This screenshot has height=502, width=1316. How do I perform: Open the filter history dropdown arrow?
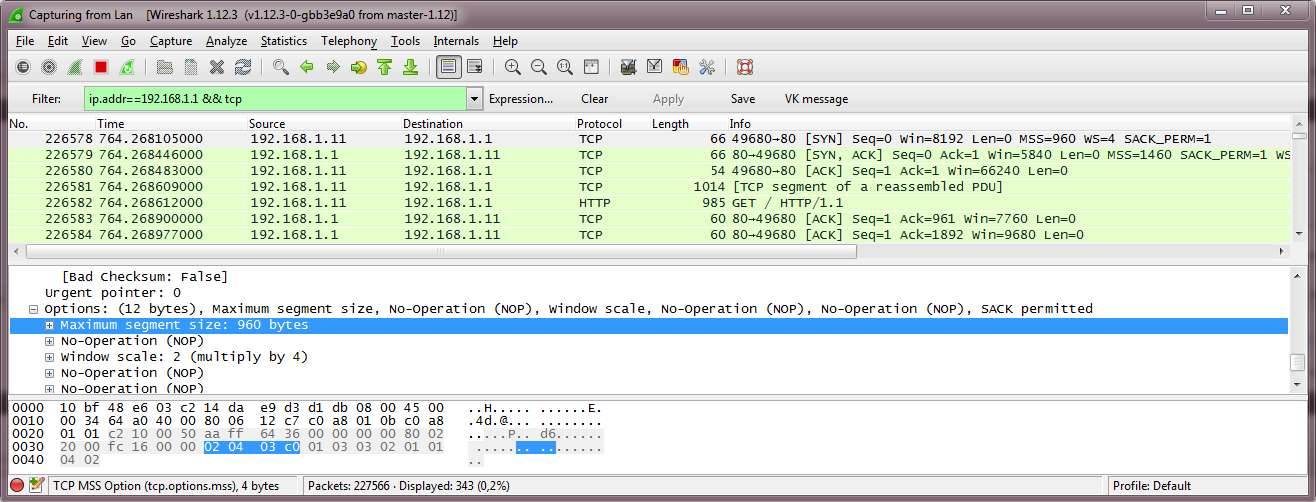tap(474, 99)
